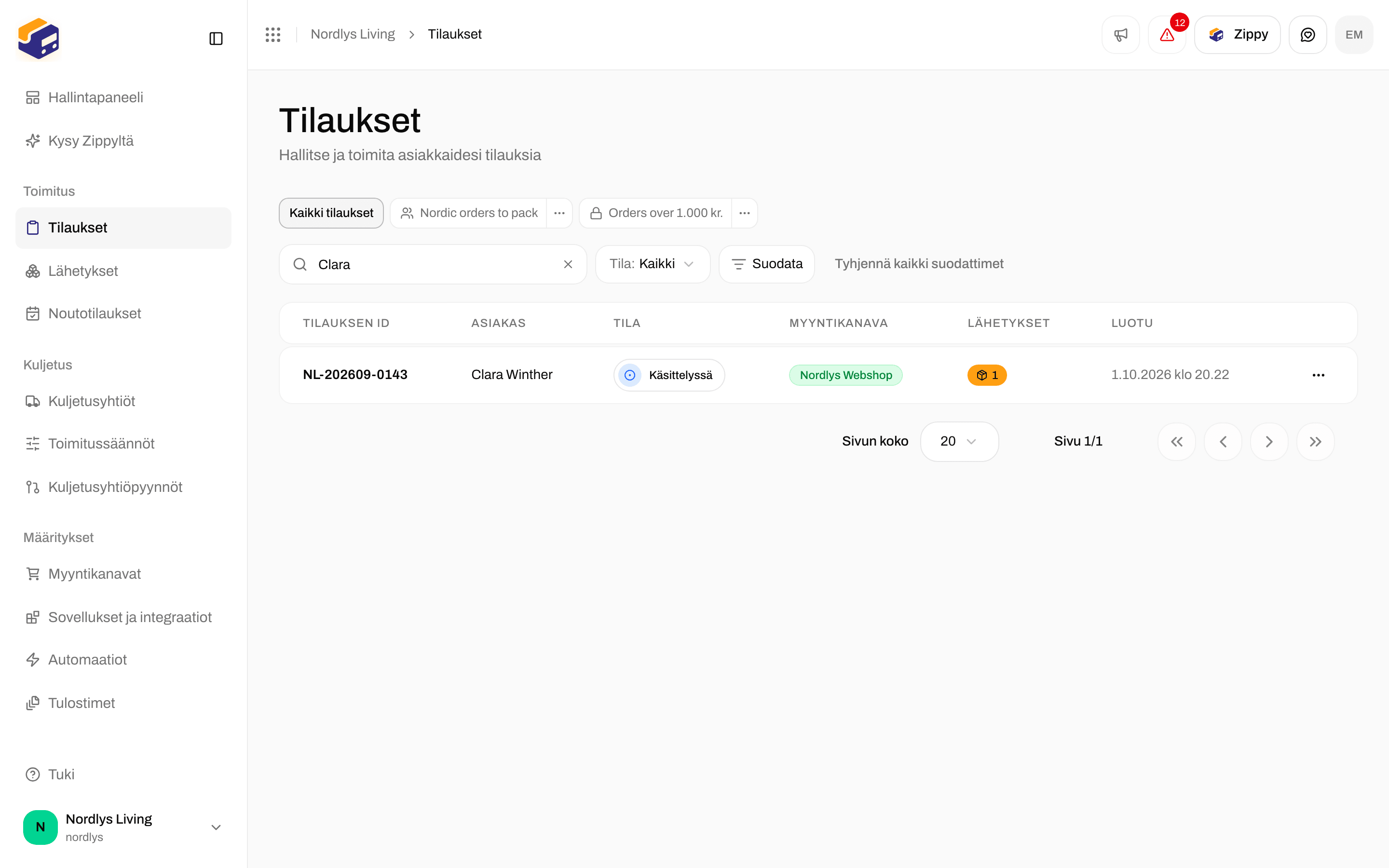This screenshot has width=1389, height=868.
Task: Click Tyhjennä kaikki suodattimet
Action: (x=919, y=264)
